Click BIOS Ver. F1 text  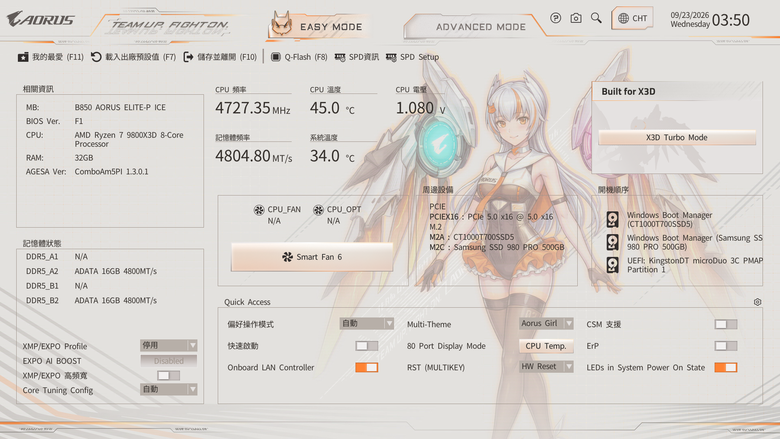[54, 121]
